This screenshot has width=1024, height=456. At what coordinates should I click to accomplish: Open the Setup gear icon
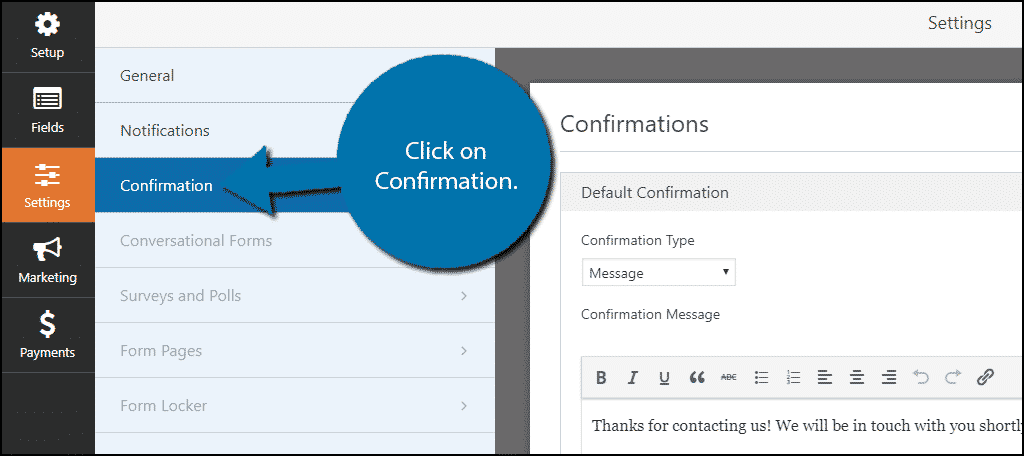point(47,25)
